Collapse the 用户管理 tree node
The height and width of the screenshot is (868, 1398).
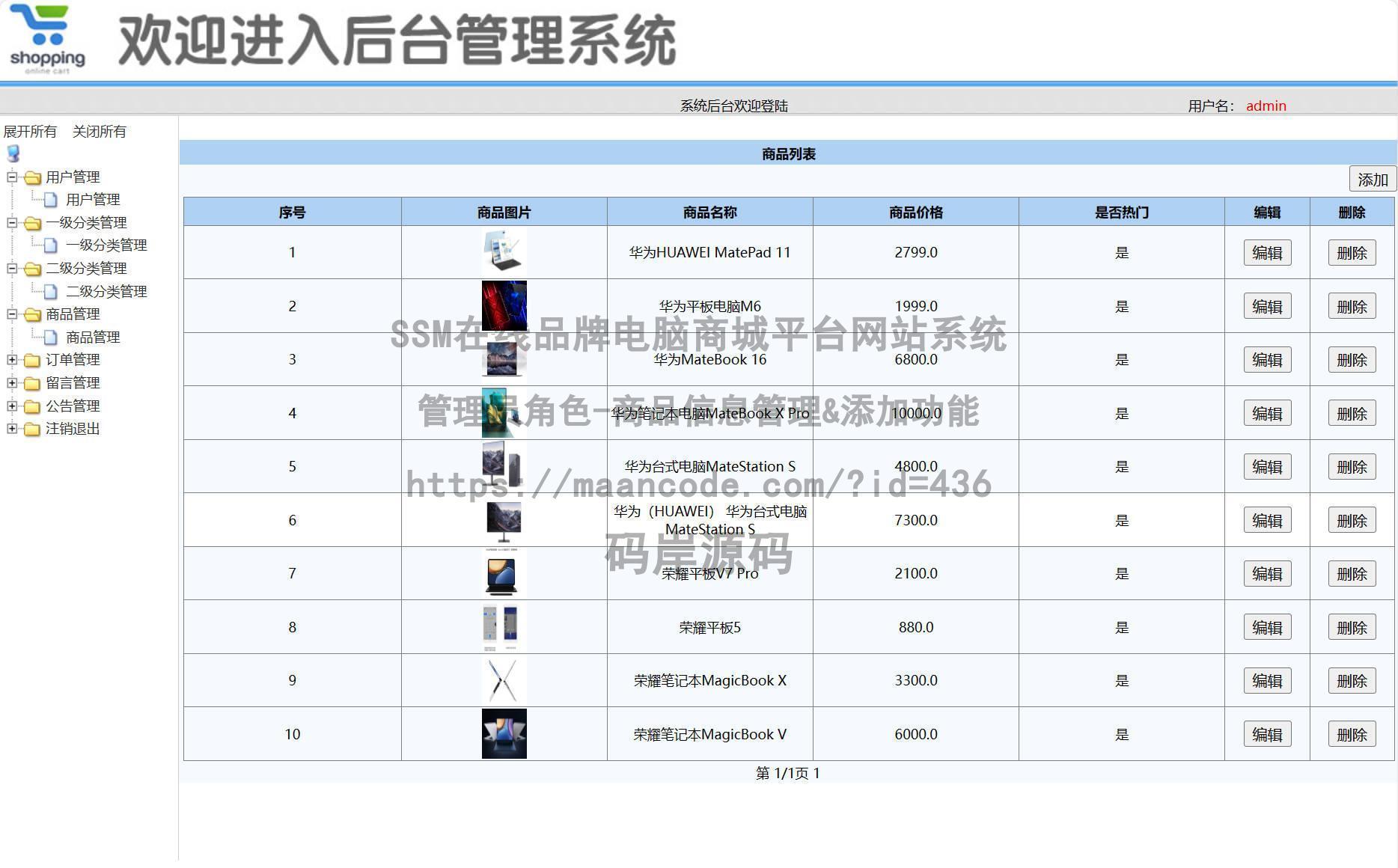pyautogui.click(x=12, y=177)
